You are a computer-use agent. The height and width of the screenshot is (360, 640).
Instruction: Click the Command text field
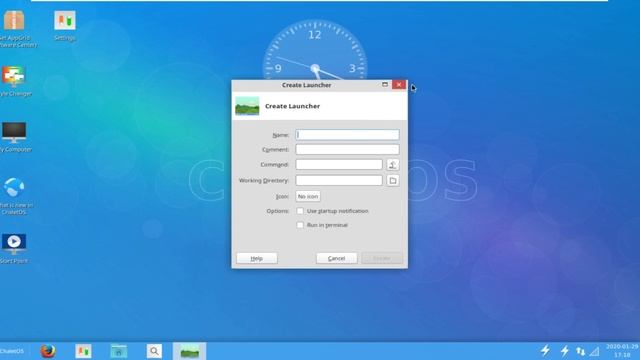click(x=339, y=164)
